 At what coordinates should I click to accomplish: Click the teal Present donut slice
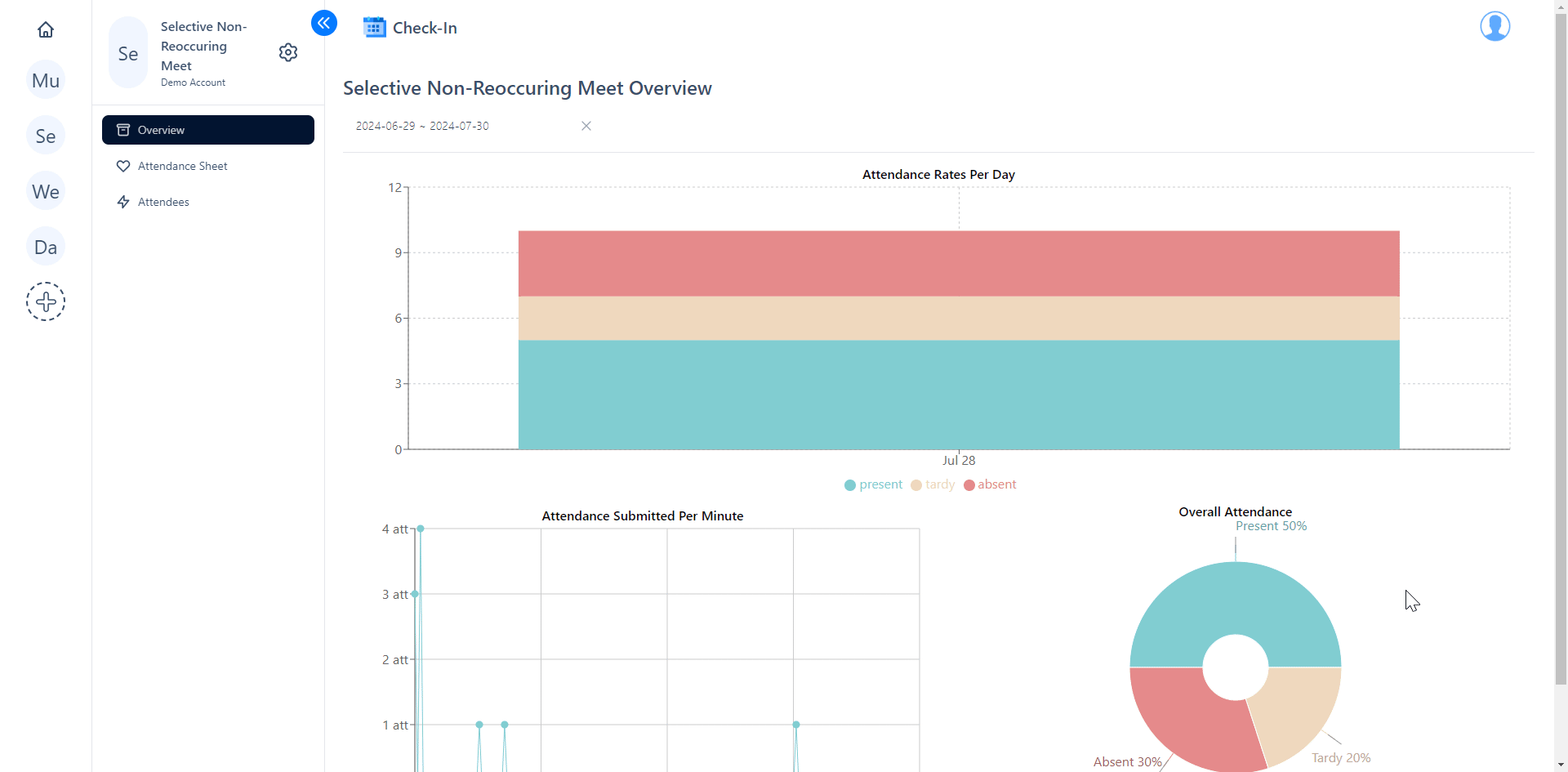coord(1235,598)
